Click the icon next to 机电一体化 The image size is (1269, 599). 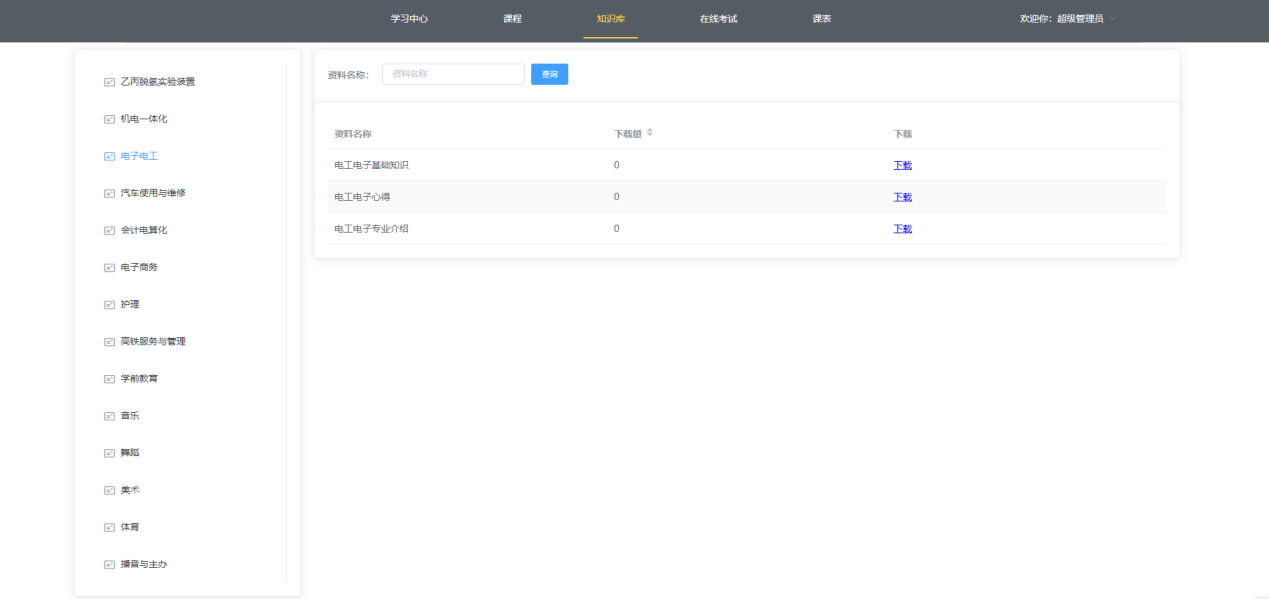point(109,119)
